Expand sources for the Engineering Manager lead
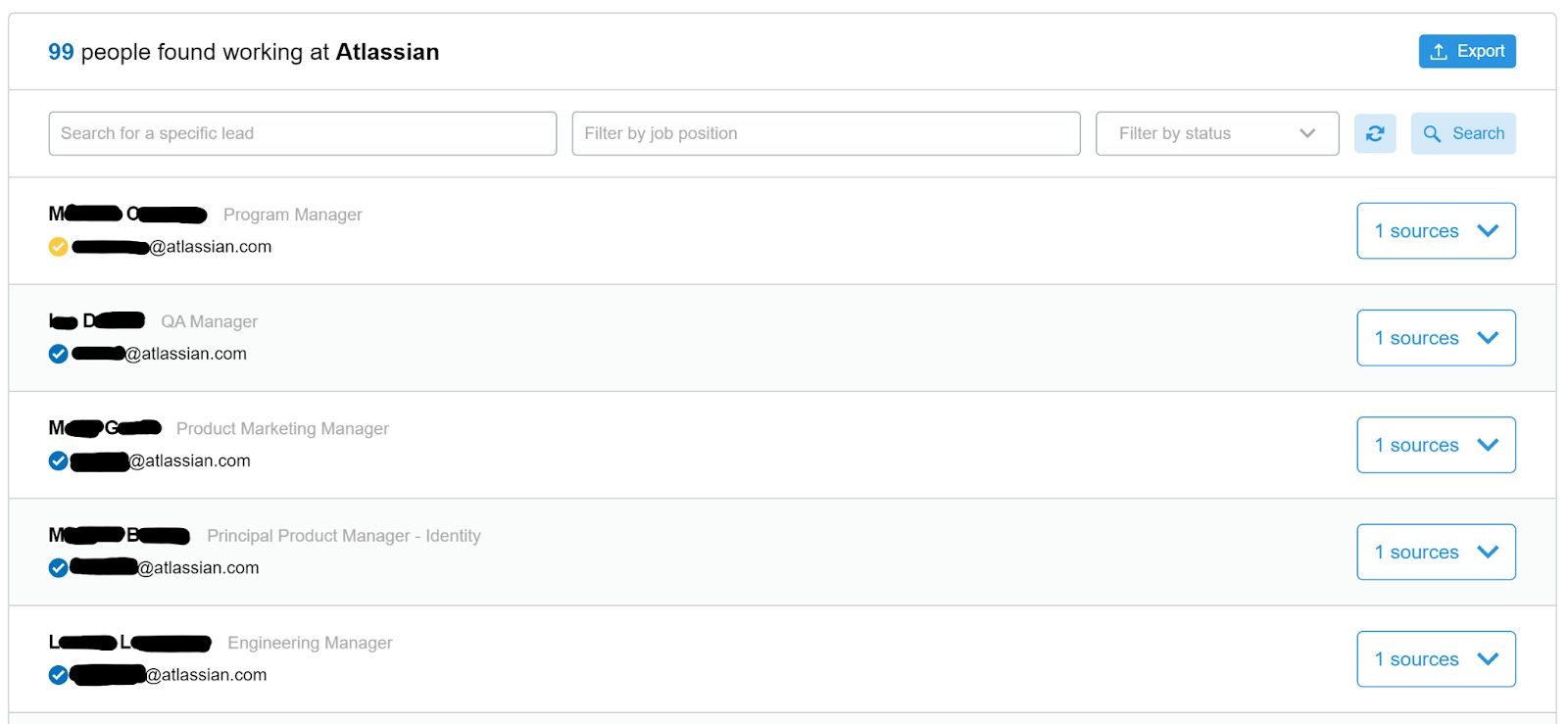Screen dimensions: 1568x724 point(1435,659)
